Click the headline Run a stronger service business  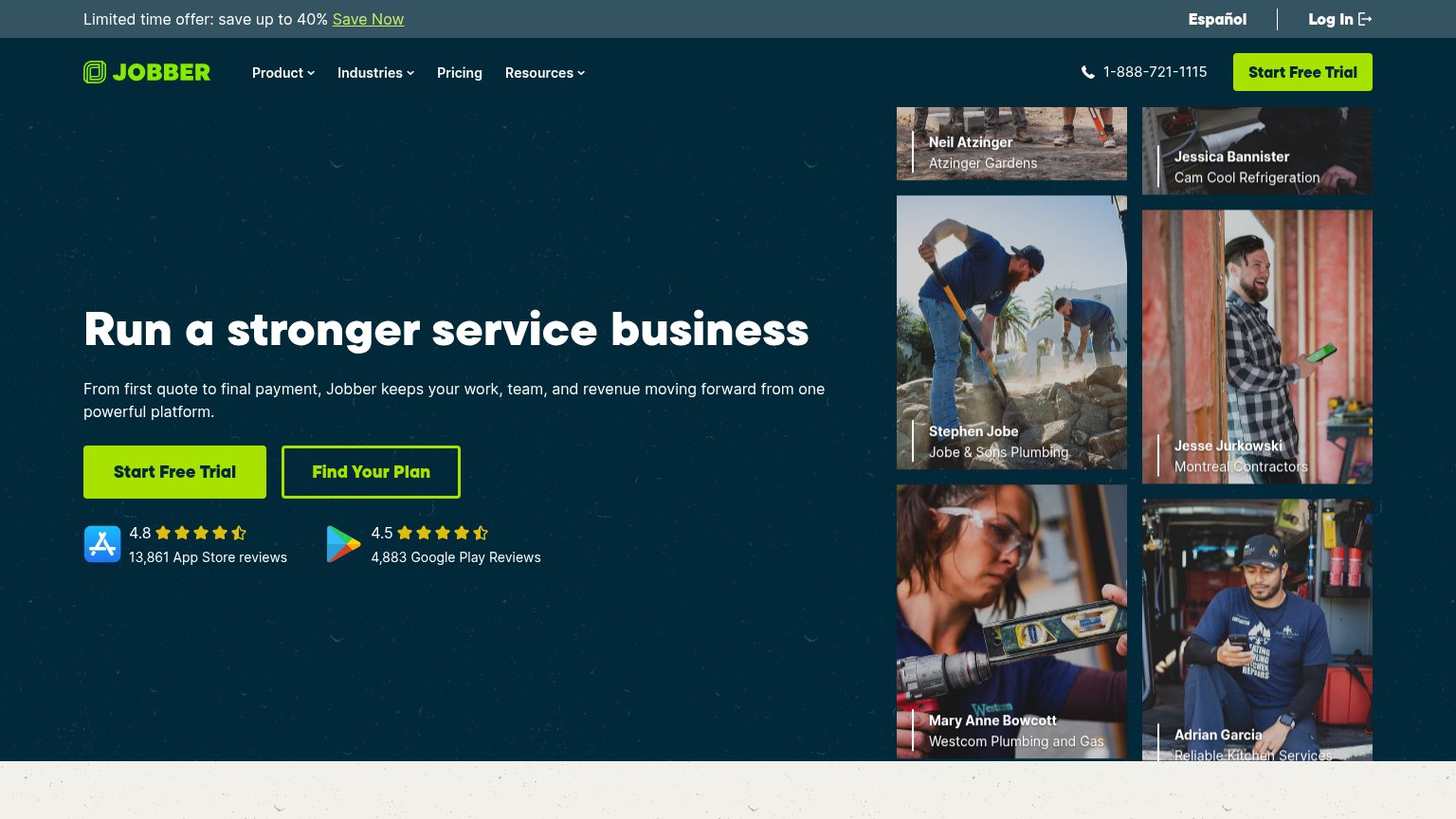(446, 330)
